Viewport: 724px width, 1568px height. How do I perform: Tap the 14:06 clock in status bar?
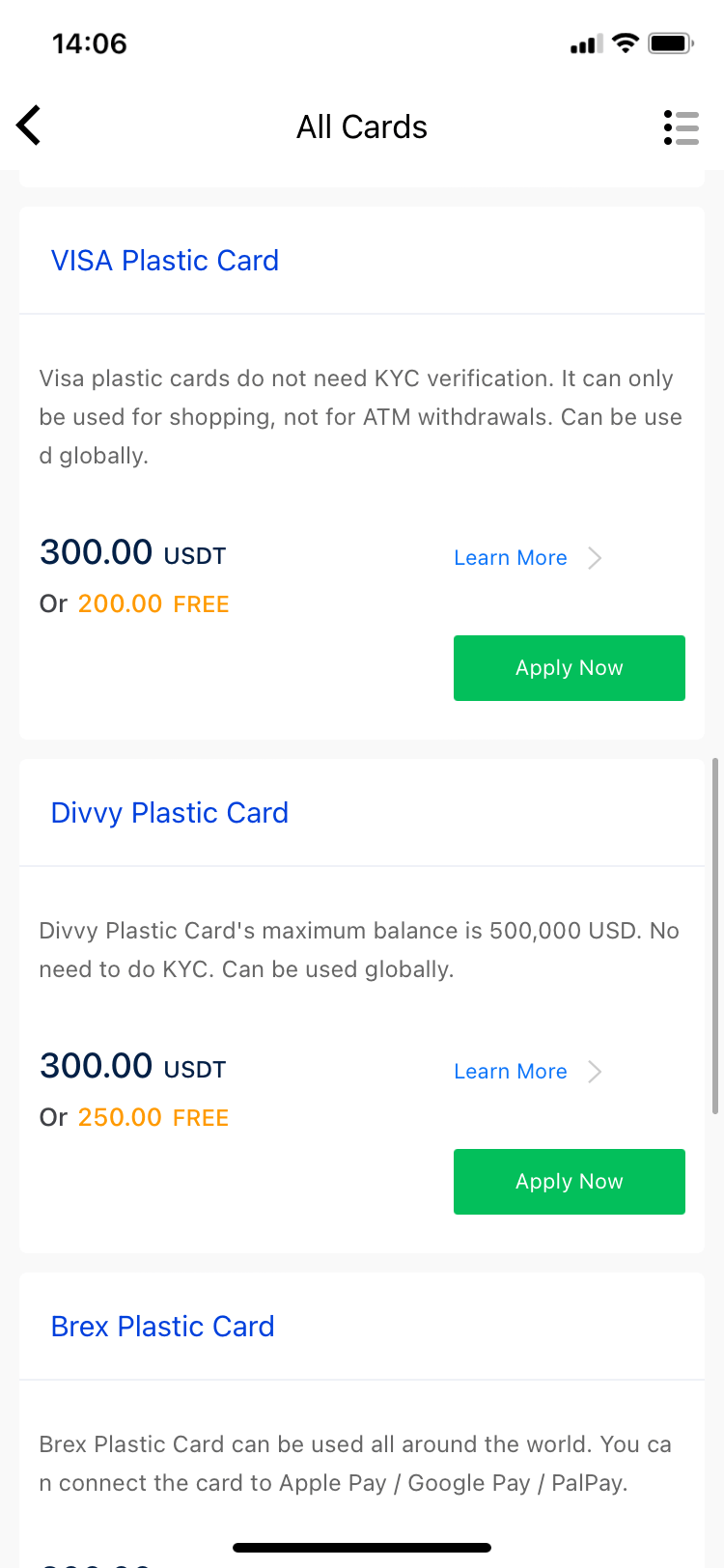pyautogui.click(x=90, y=43)
